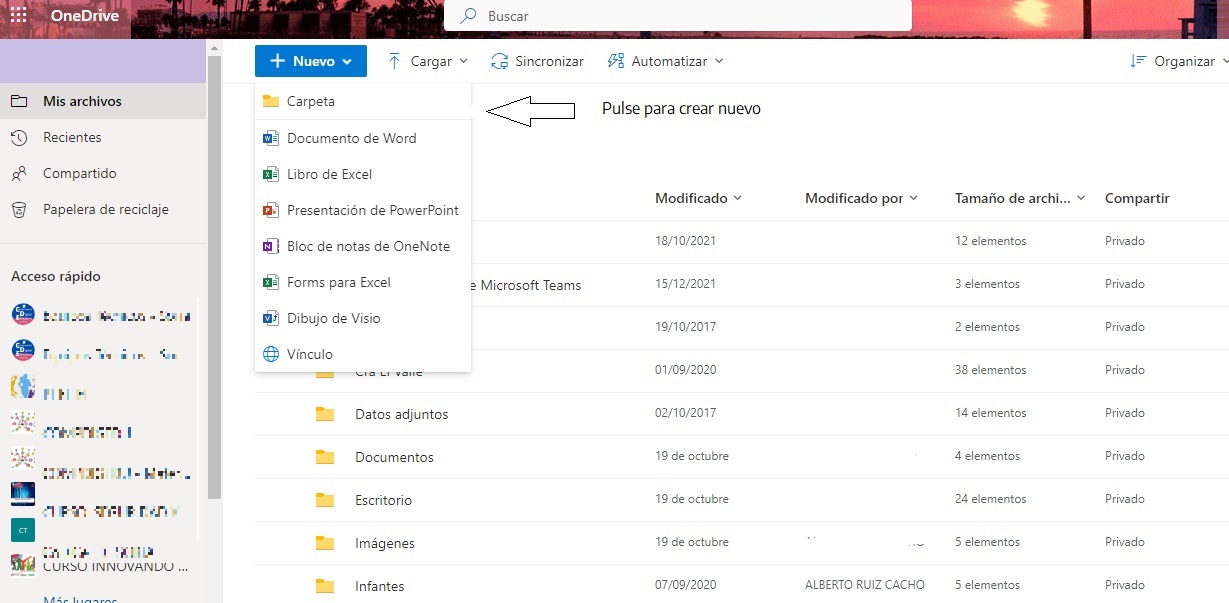Image resolution: width=1229 pixels, height=603 pixels.
Task: Click the people icon next to Compartido
Action: (x=18, y=173)
